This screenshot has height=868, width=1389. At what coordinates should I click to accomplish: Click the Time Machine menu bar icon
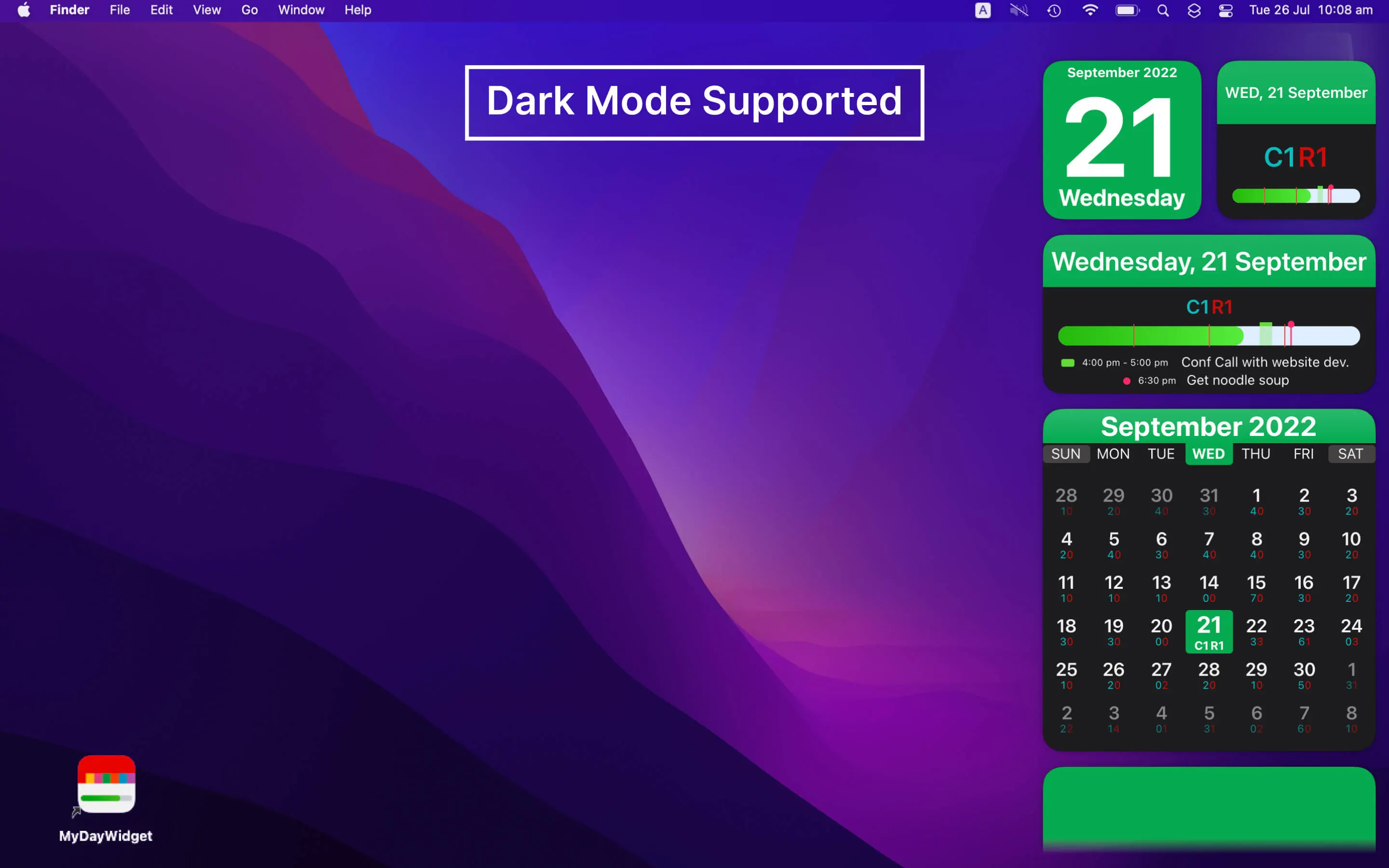click(1054, 10)
